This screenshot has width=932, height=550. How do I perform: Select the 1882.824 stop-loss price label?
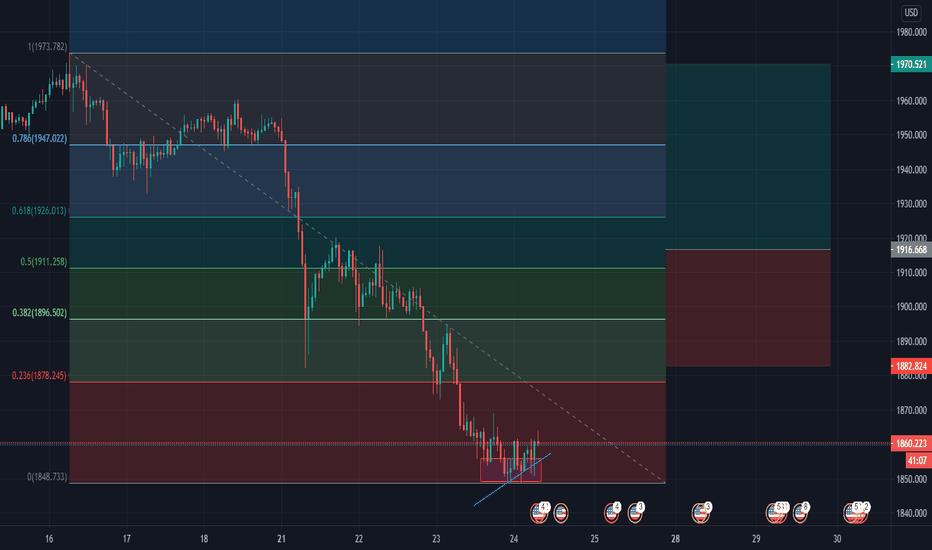[911, 366]
